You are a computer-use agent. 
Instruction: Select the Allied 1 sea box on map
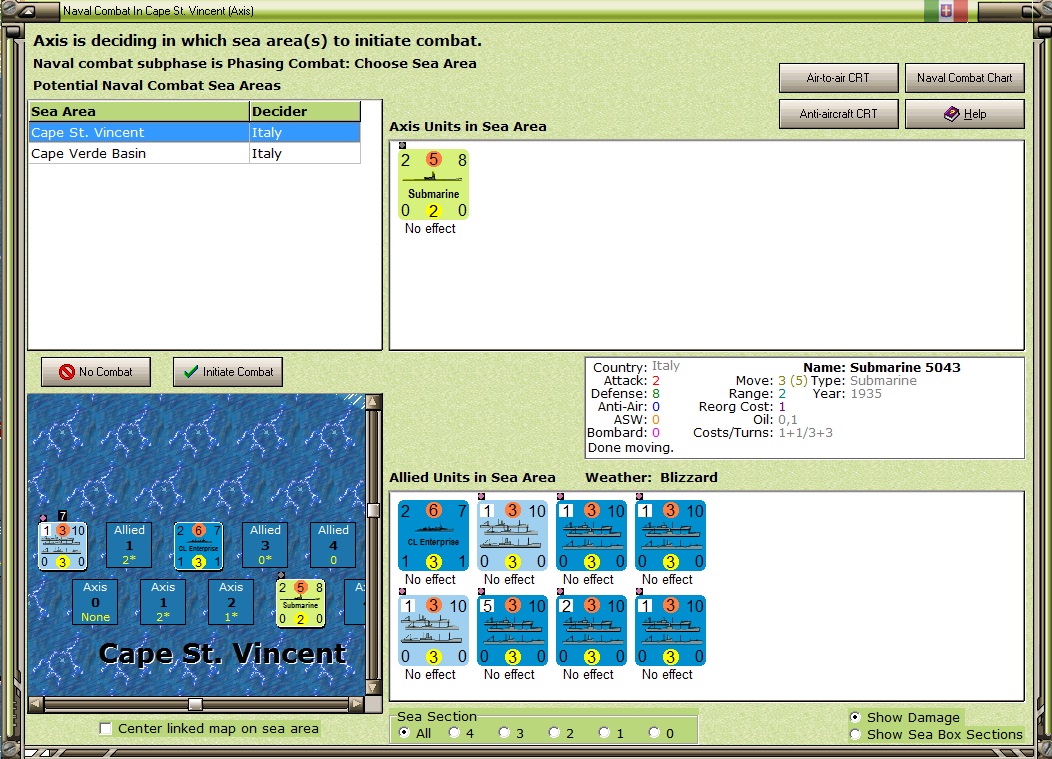(x=129, y=546)
